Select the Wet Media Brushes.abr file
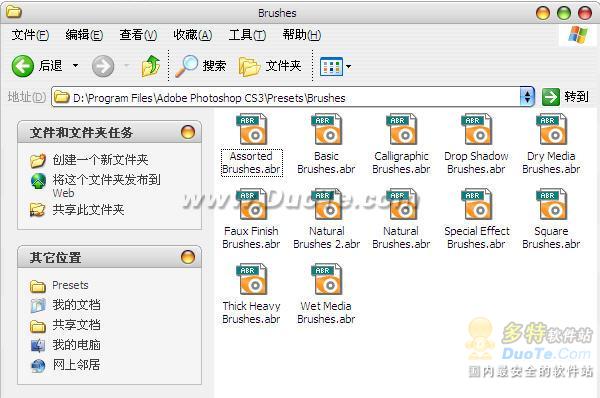Viewport: 600px width, 398px height. pyautogui.click(x=326, y=294)
